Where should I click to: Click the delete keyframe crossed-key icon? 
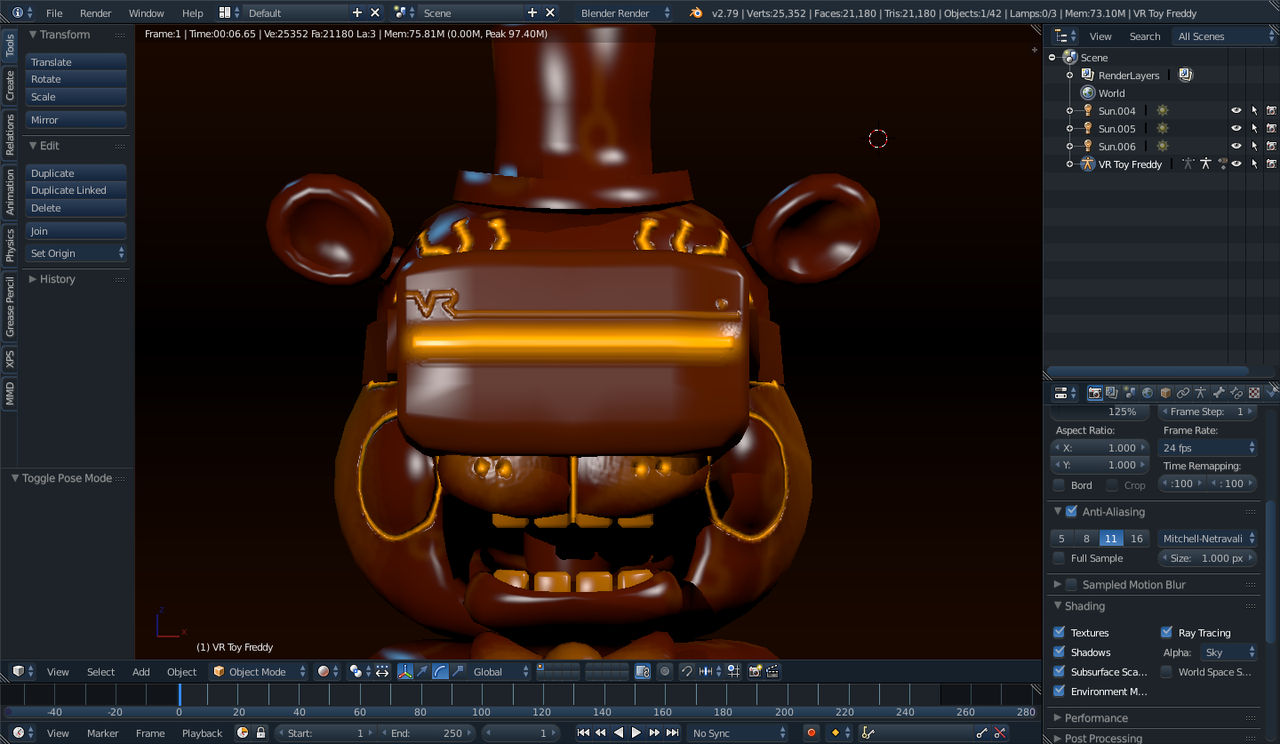pyautogui.click(x=1000, y=733)
